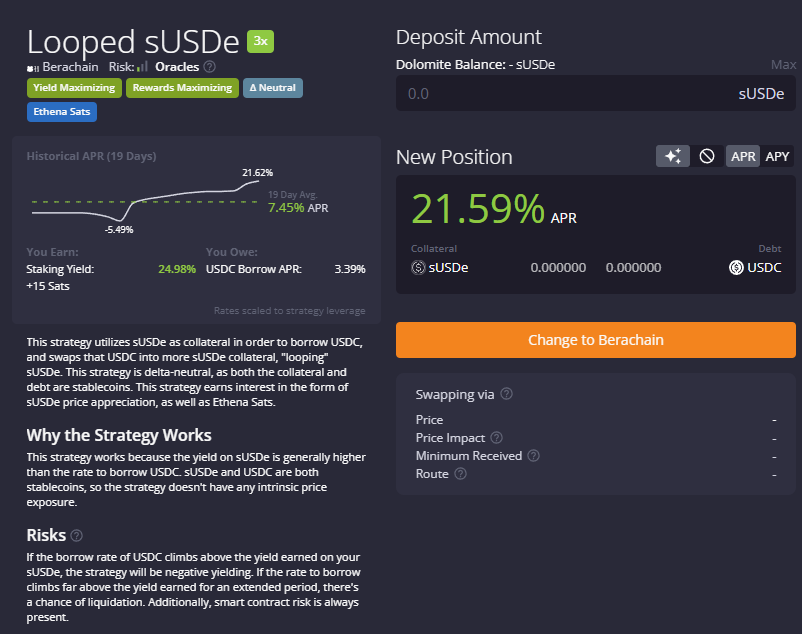Image resolution: width=802 pixels, height=634 pixels.
Task: Switch rate display to APR
Action: coord(743,156)
